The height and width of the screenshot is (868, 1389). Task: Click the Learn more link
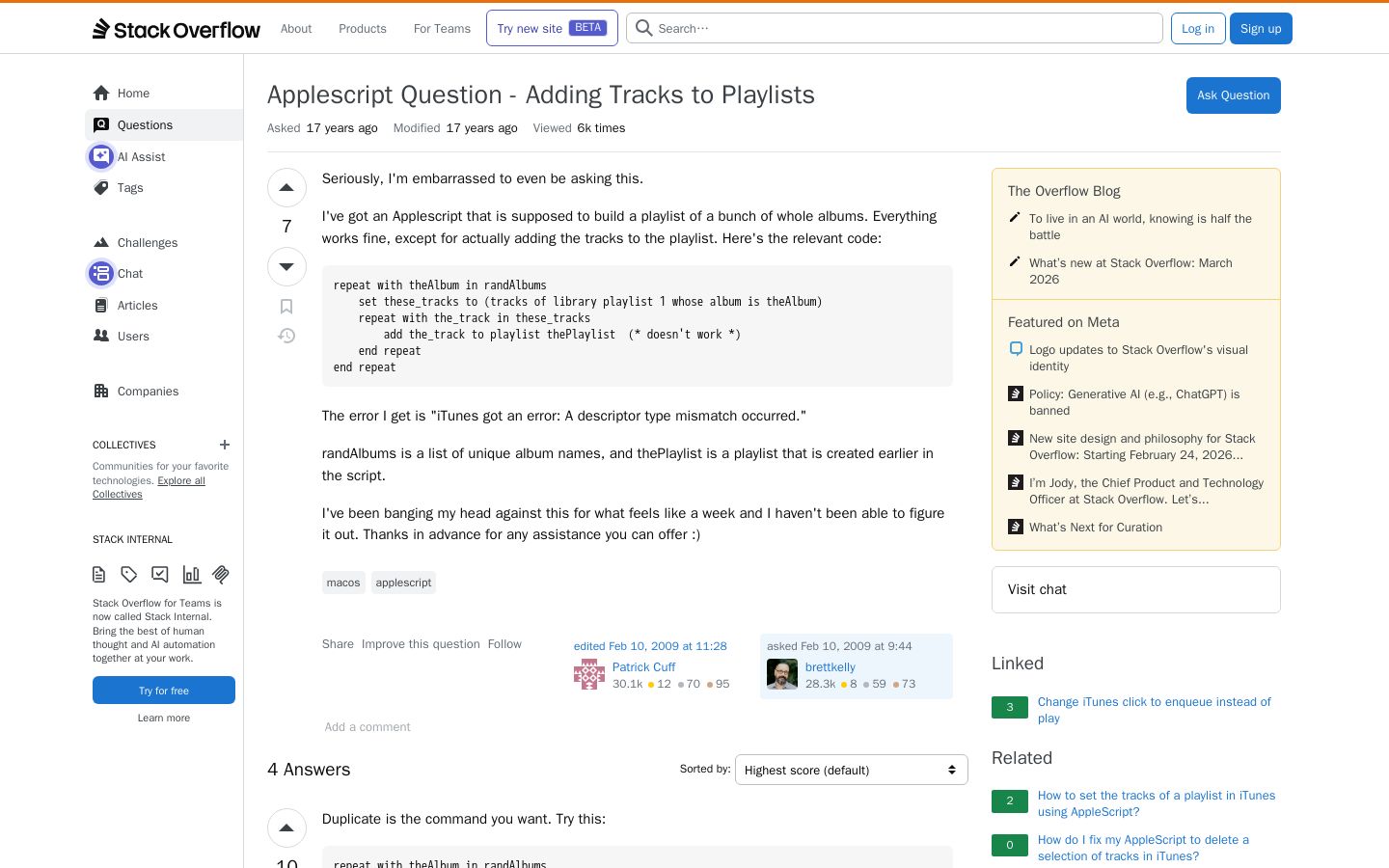[x=164, y=718]
